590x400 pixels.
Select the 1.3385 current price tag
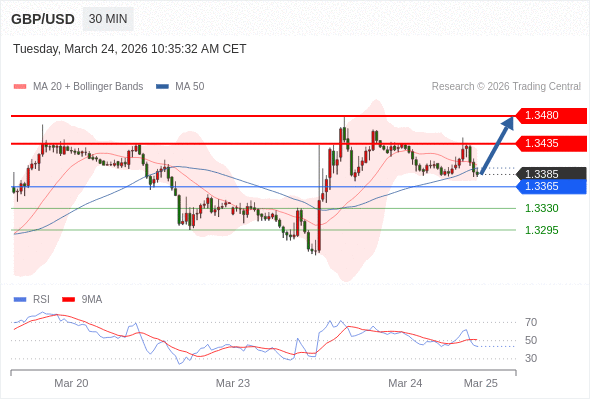(x=550, y=174)
